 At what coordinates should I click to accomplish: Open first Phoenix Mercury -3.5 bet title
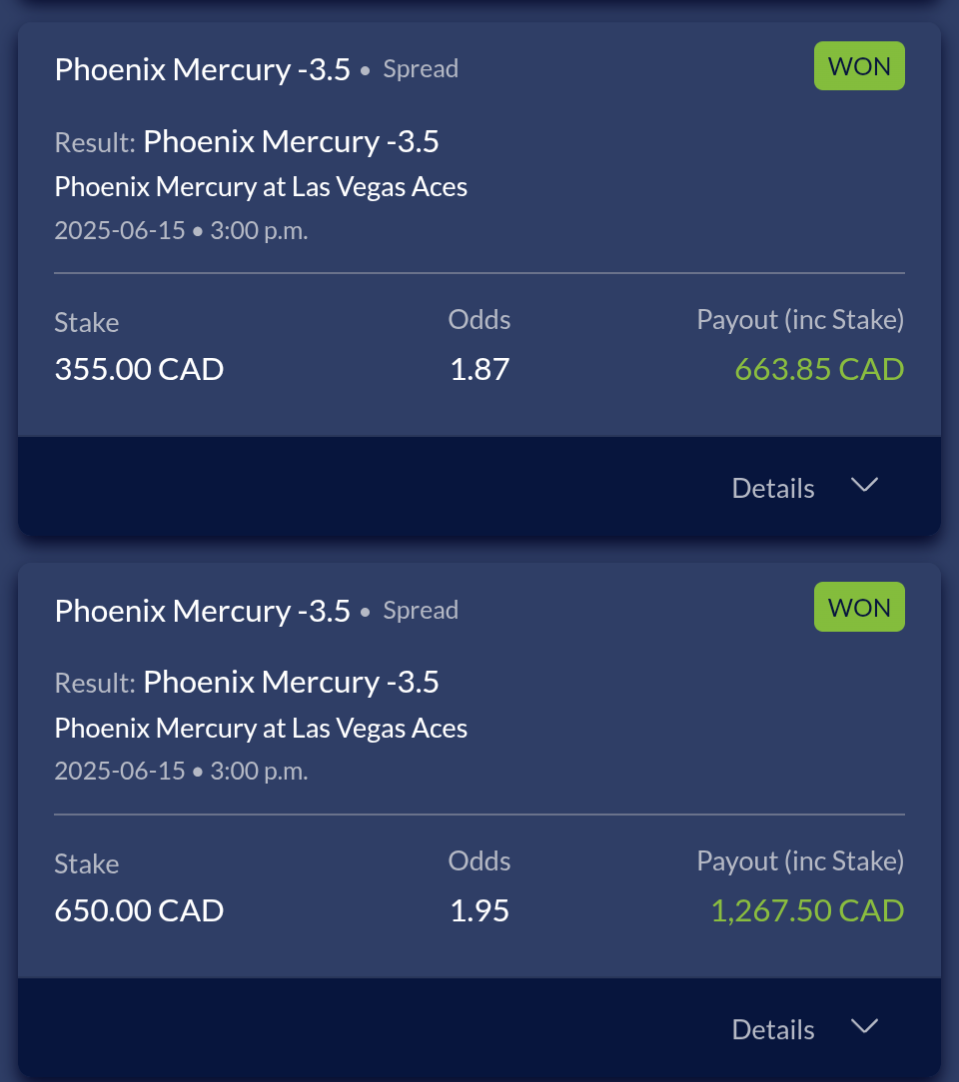pyautogui.click(x=202, y=70)
